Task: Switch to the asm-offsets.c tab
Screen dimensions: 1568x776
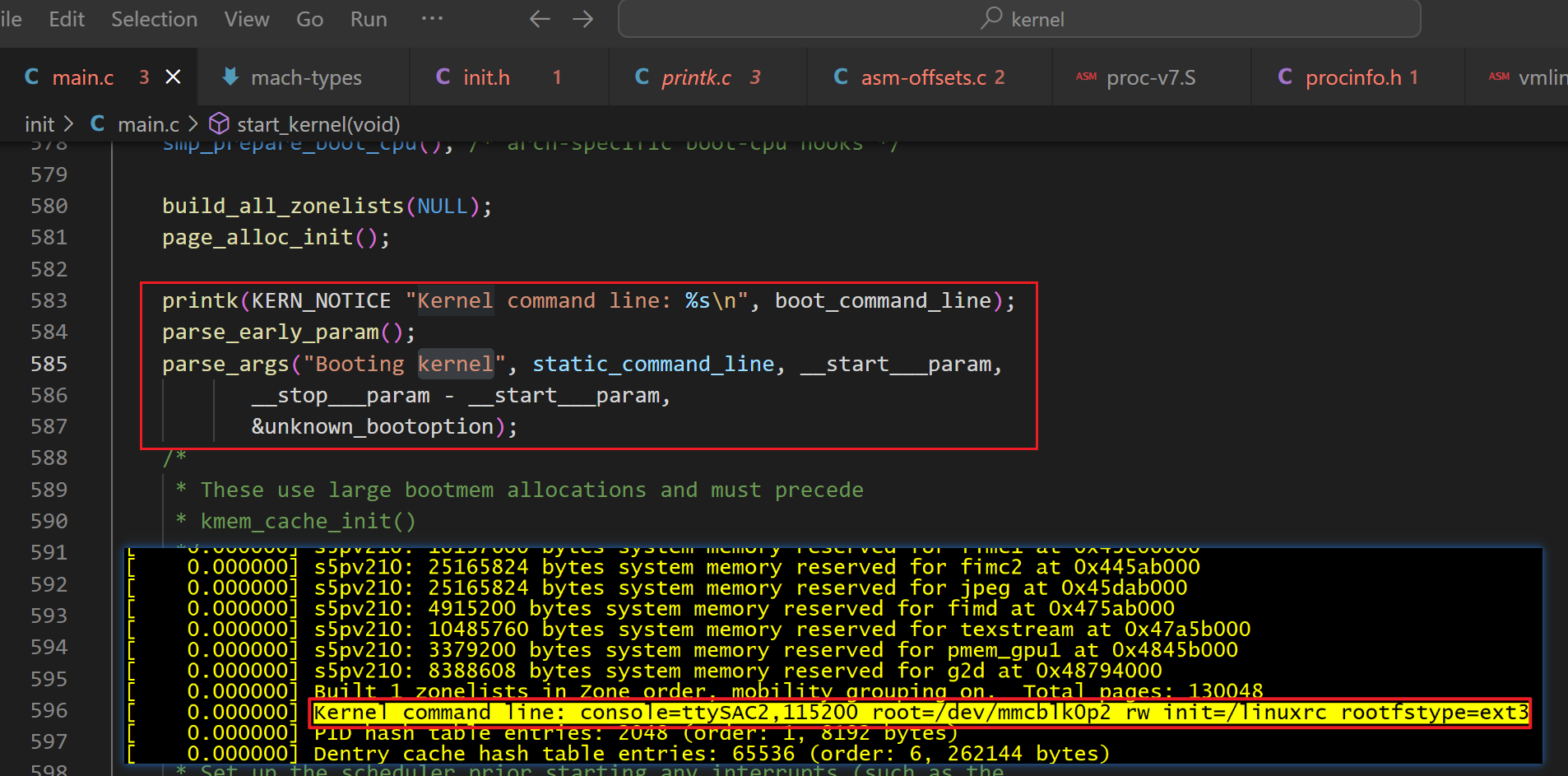Action: tap(930, 77)
